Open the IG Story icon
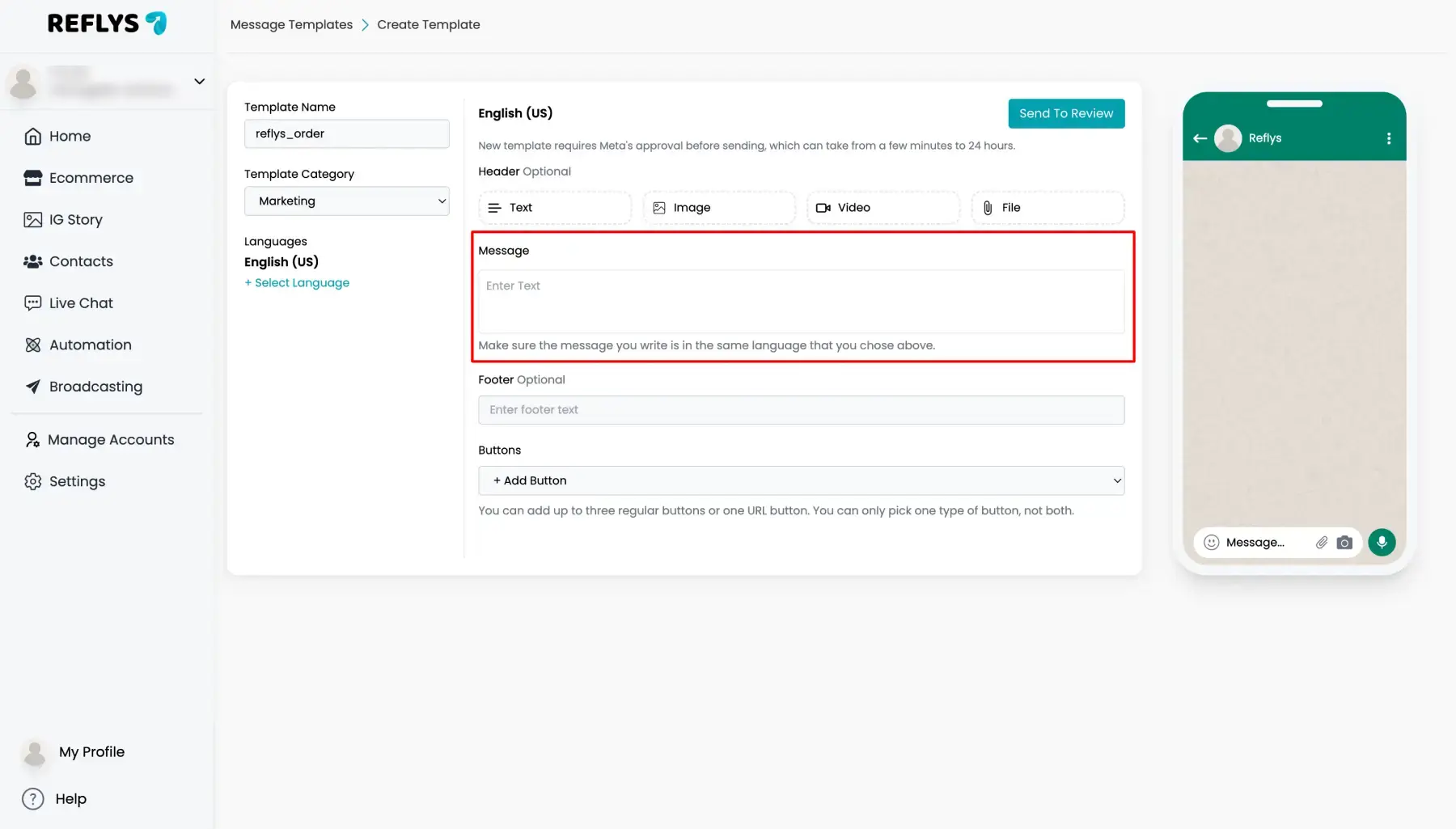The height and width of the screenshot is (829, 1456). click(x=32, y=220)
